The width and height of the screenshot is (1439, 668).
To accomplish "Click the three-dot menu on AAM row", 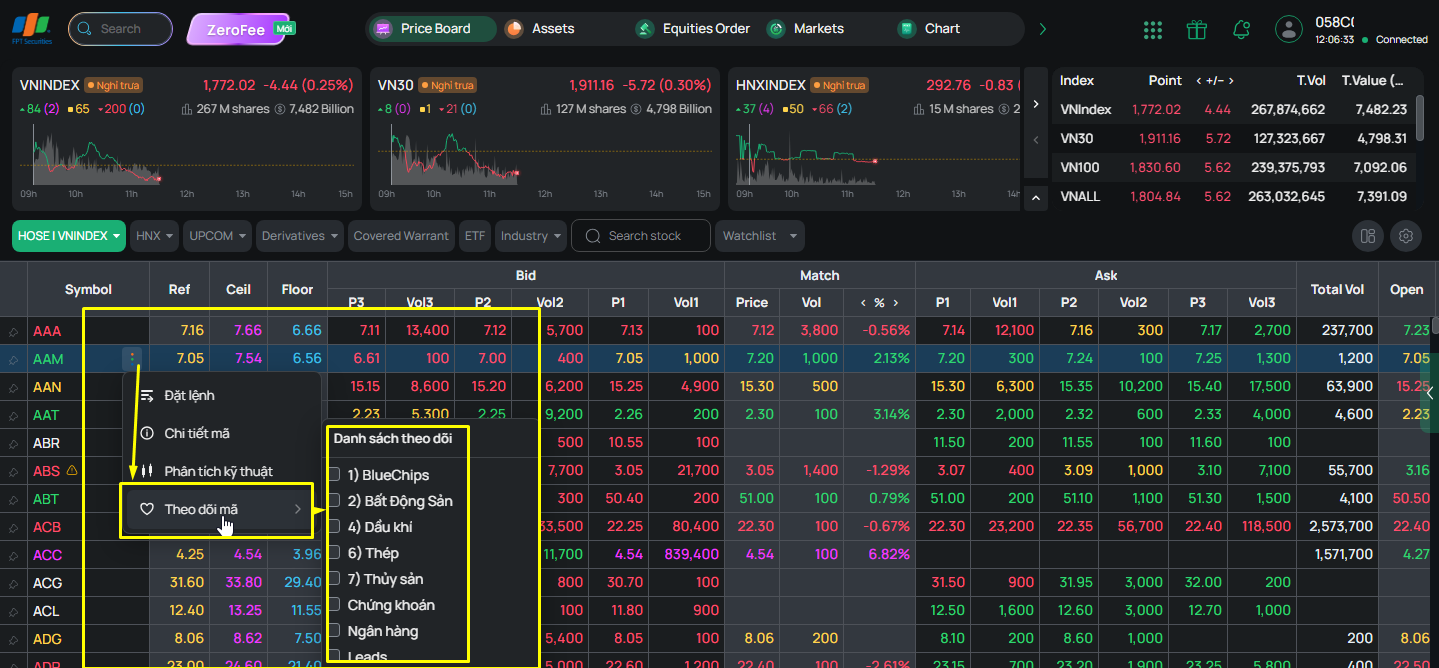I will point(133,358).
